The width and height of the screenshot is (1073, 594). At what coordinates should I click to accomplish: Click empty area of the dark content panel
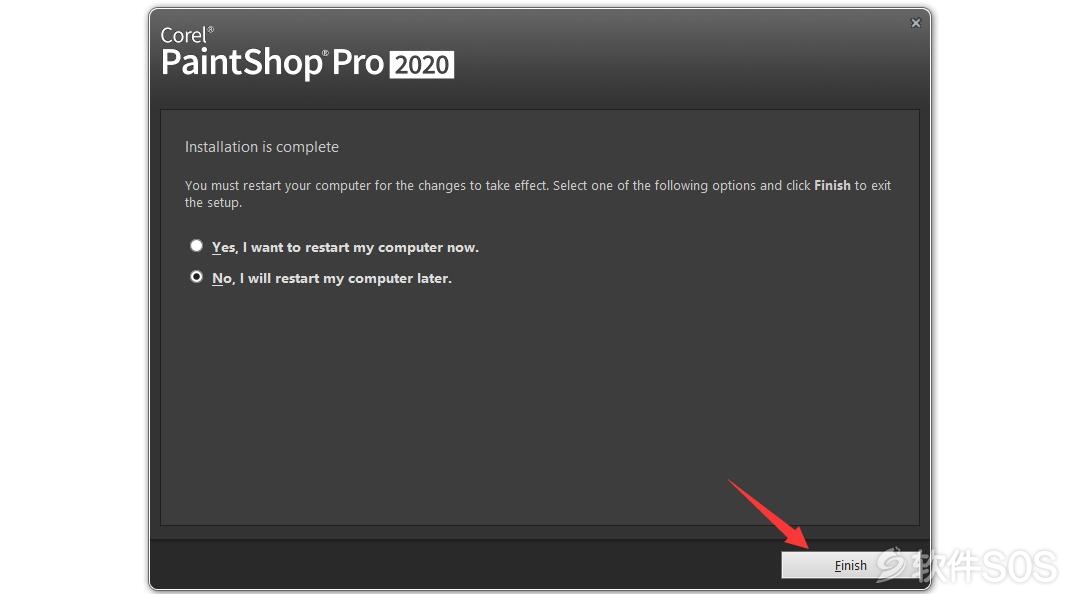pos(539,404)
